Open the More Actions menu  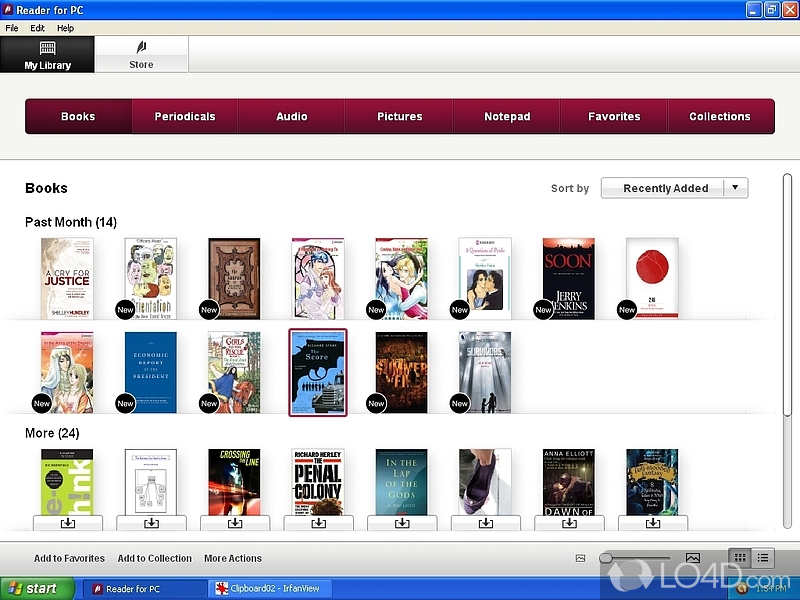tap(233, 559)
